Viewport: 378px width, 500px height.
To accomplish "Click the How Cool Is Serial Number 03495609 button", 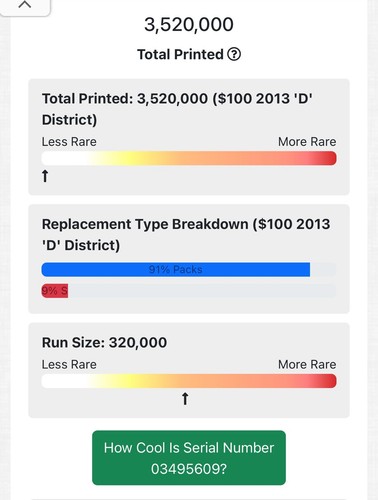I will (x=189, y=458).
